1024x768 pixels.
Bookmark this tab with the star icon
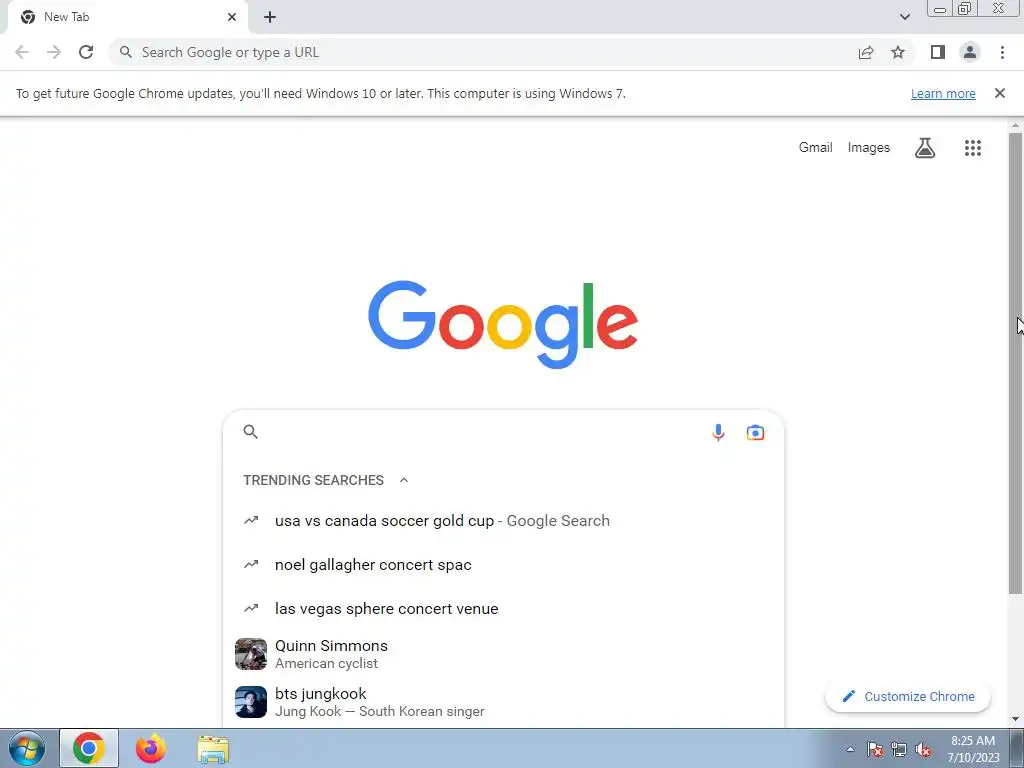898,52
